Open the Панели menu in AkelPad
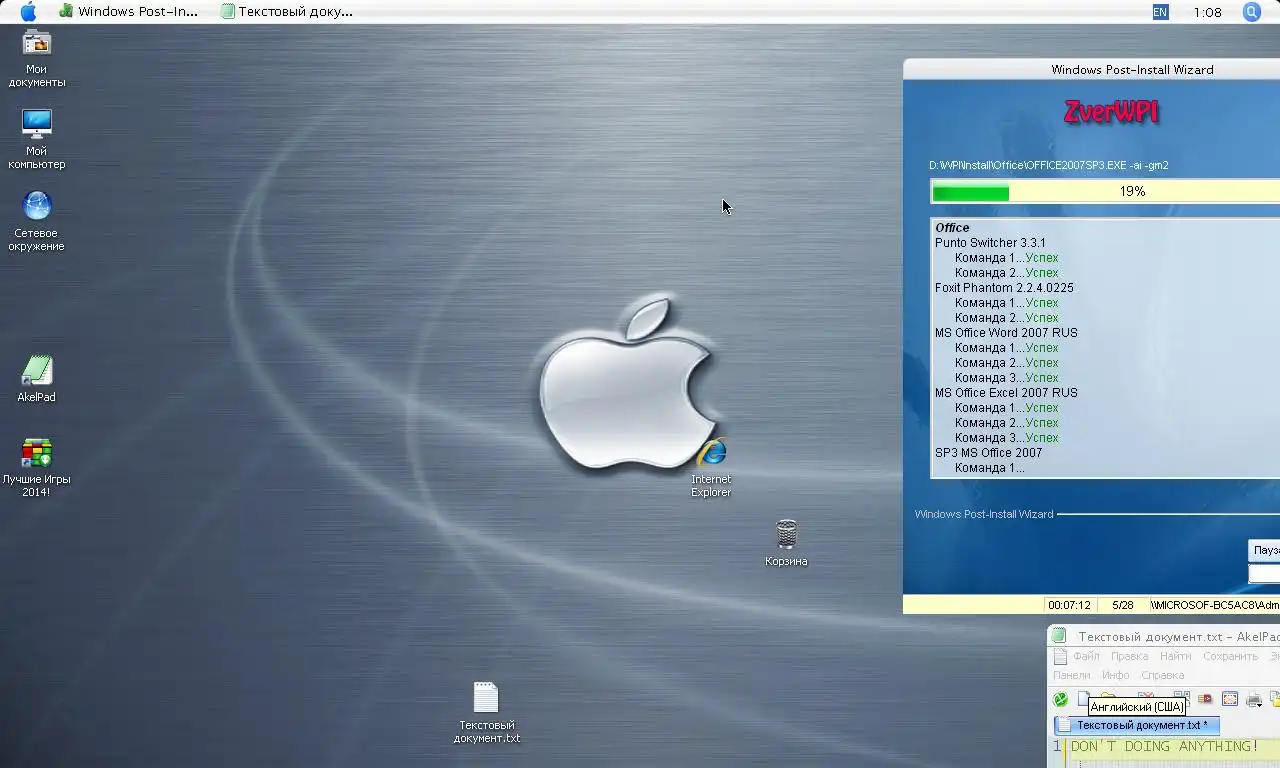Screen dimensions: 1280x768 1072,675
